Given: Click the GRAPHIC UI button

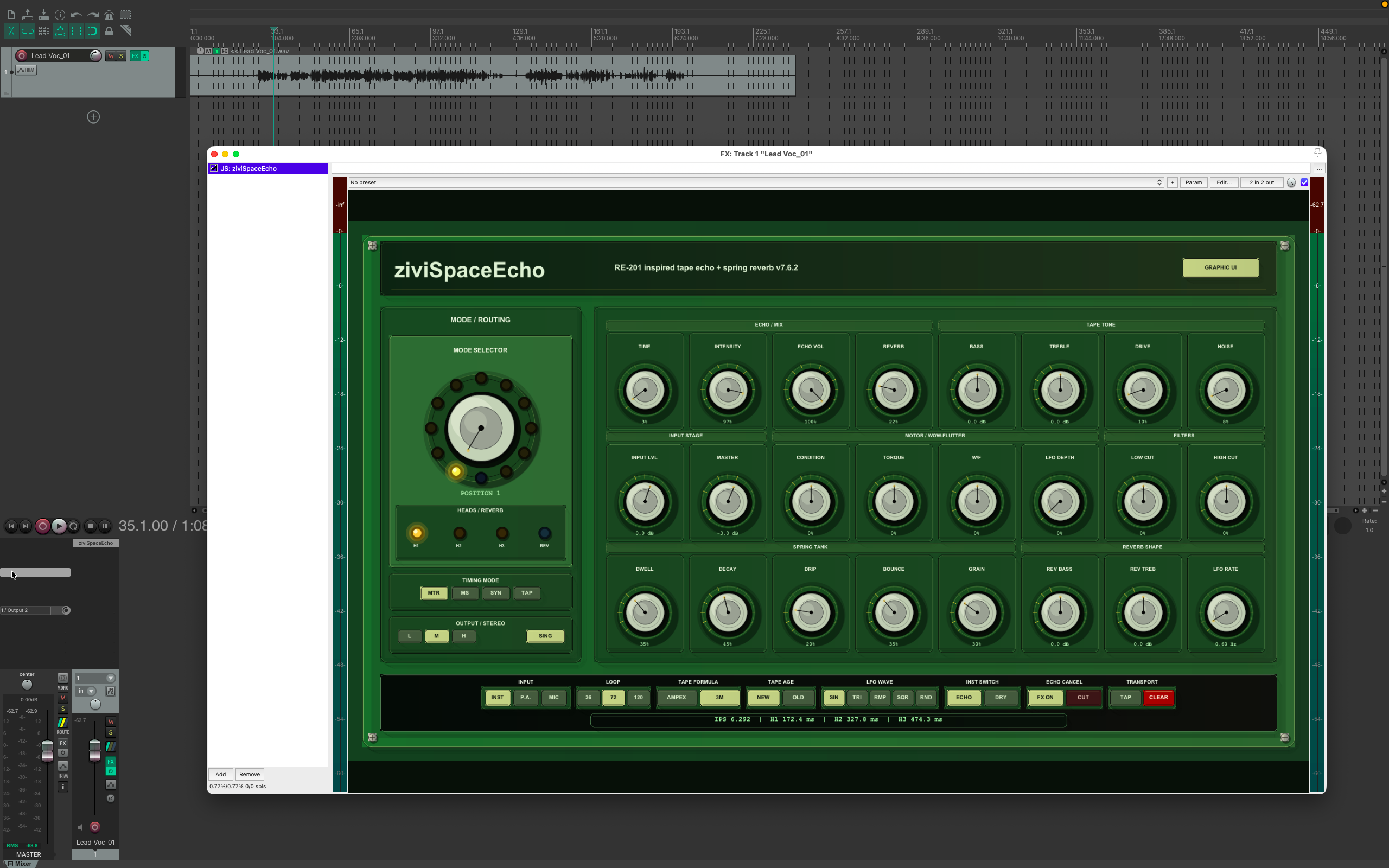Looking at the screenshot, I should point(1221,267).
